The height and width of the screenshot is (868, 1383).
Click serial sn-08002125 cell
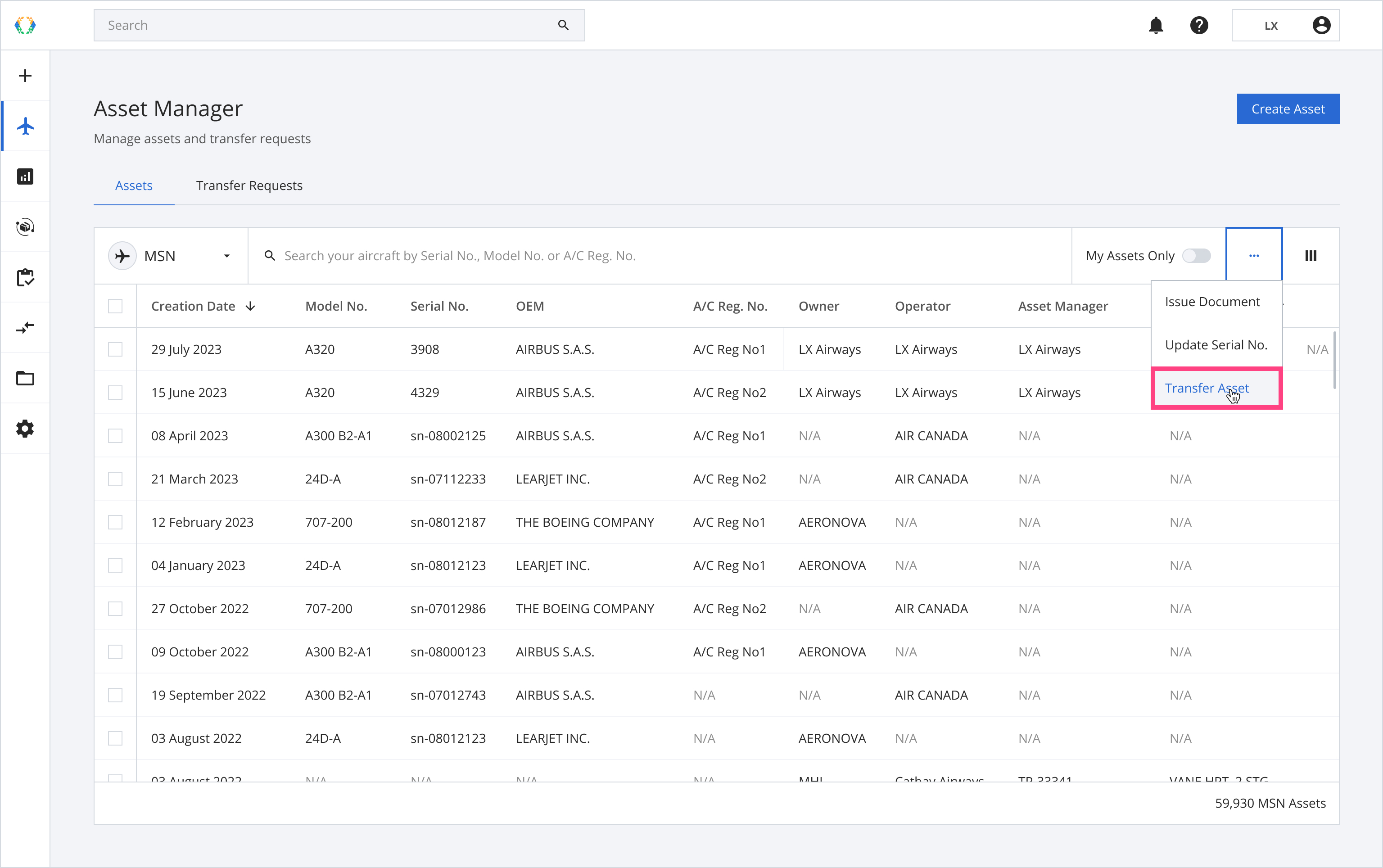[x=448, y=436]
